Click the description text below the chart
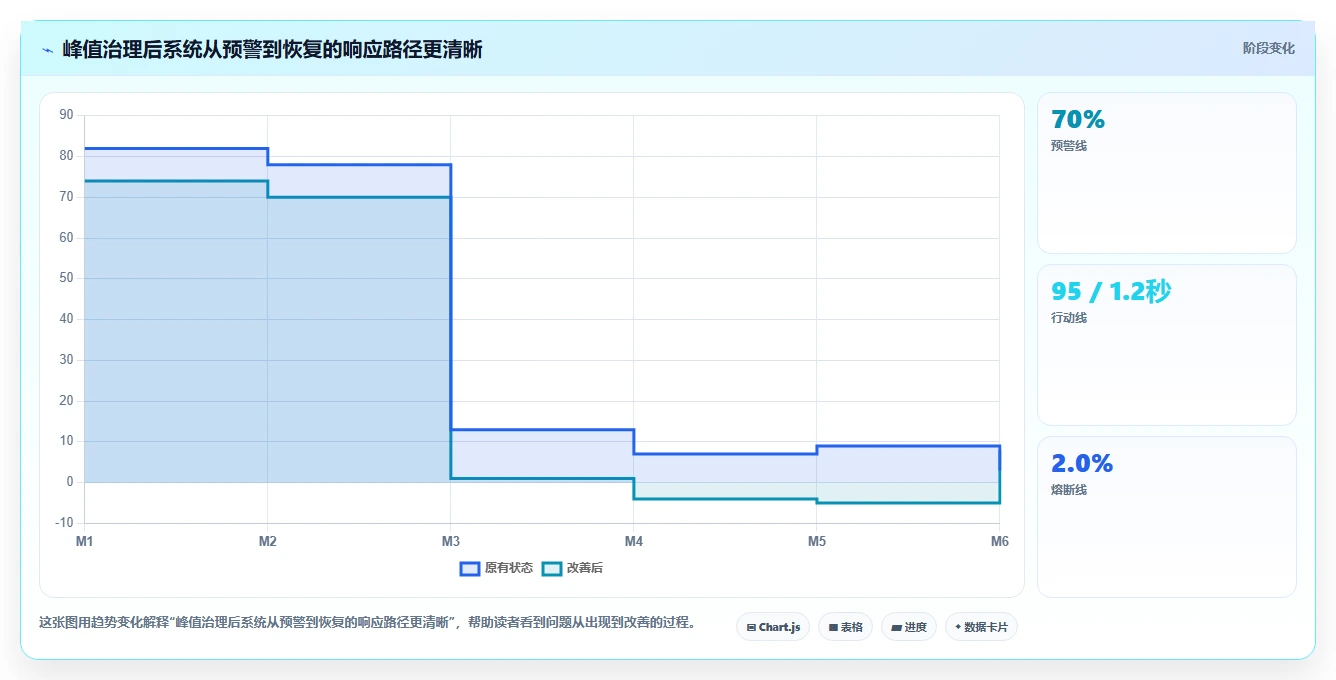This screenshot has height=680, width=1336. pyautogui.click(x=367, y=622)
